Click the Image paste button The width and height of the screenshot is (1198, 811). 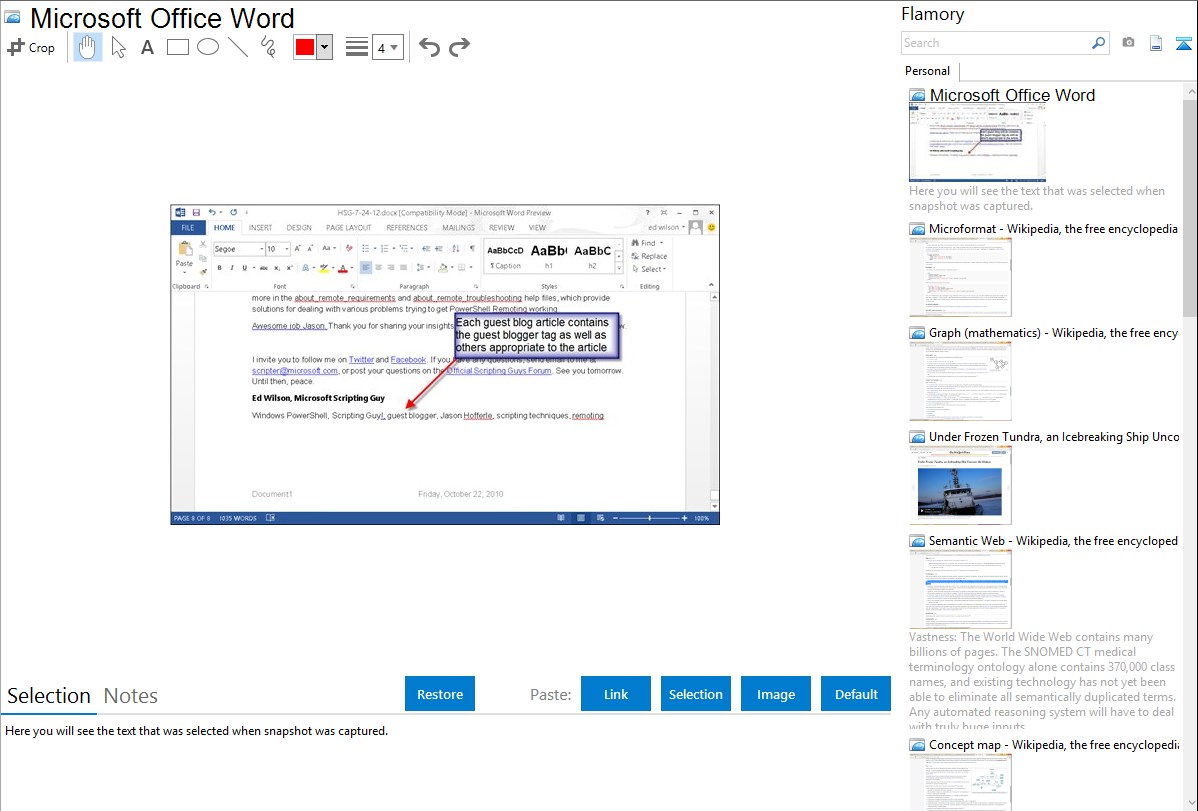[776, 694]
